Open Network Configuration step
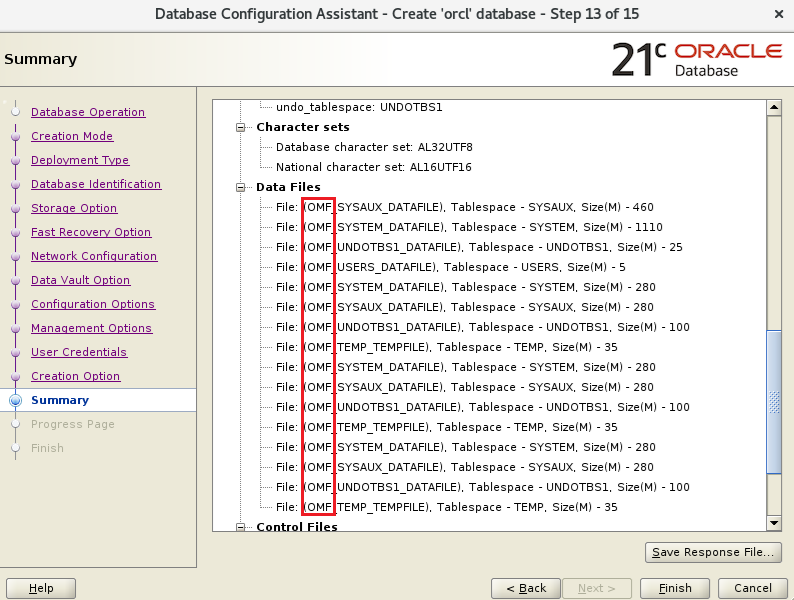Viewport: 794px width, 600px height. (94, 256)
